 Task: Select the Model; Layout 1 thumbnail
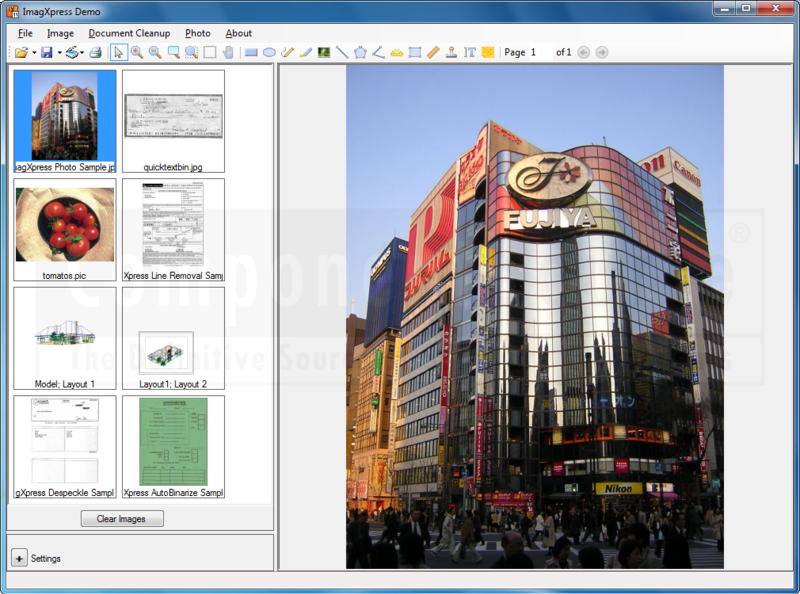65,338
